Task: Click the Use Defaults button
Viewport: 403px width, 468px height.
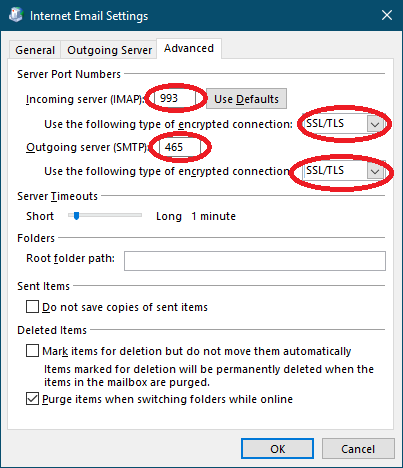Action: click(246, 99)
